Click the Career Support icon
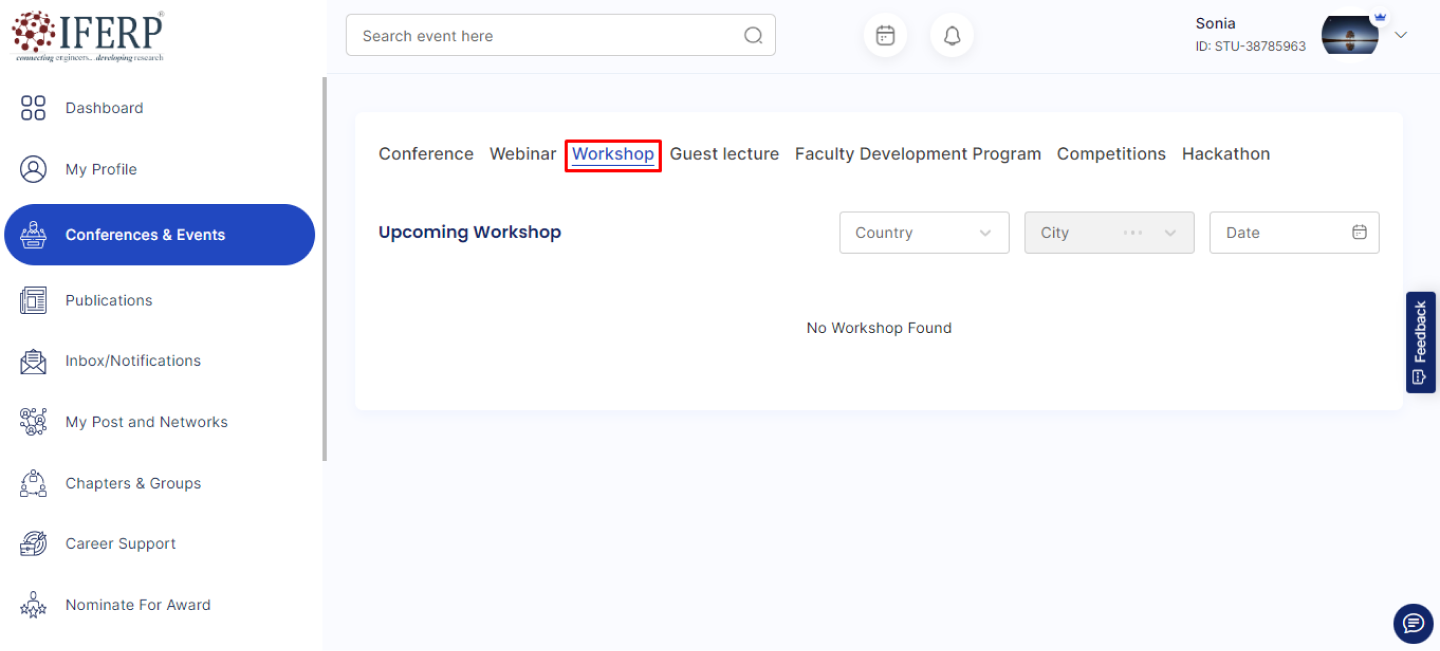This screenshot has width=1440, height=651. 33,544
